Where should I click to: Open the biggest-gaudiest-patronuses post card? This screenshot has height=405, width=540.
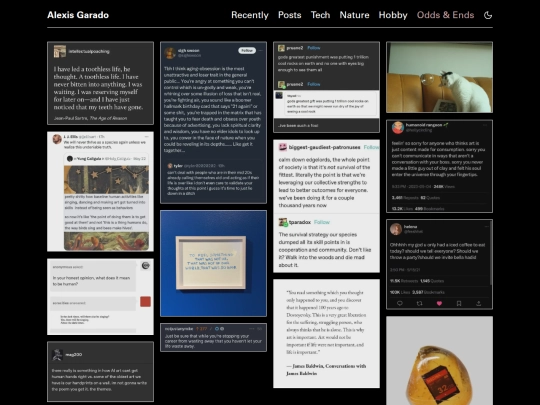coord(326,206)
